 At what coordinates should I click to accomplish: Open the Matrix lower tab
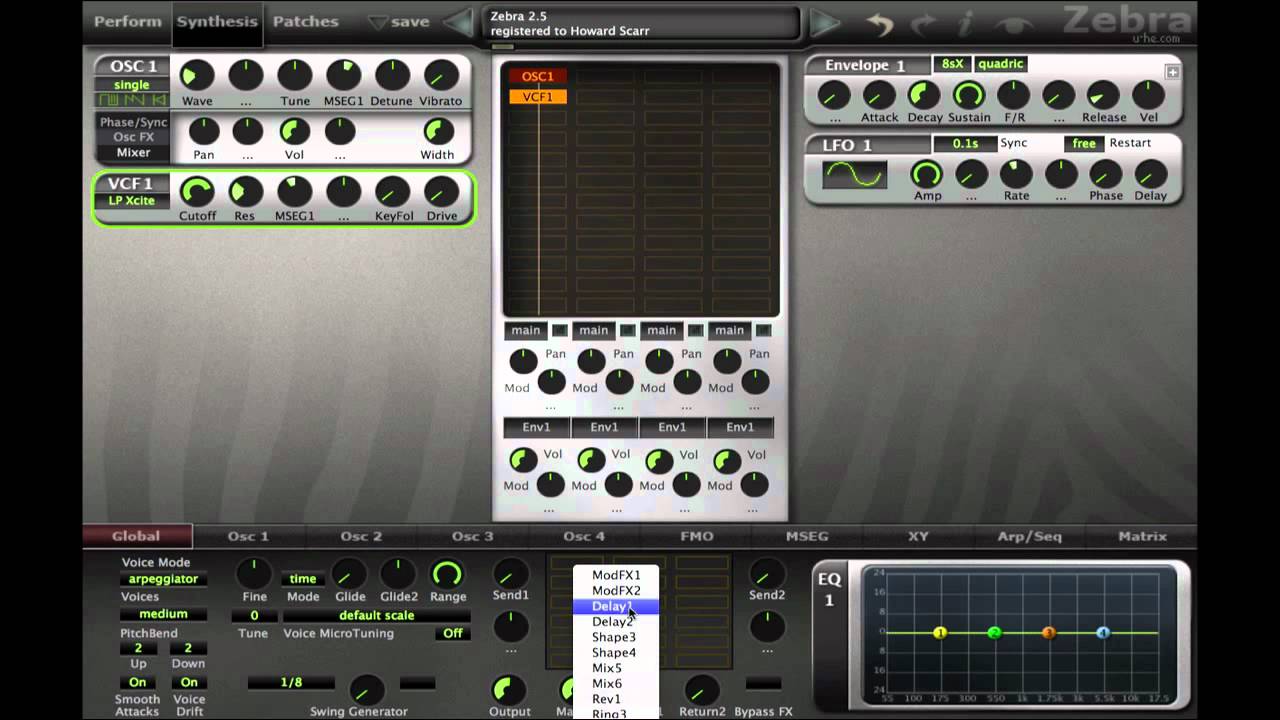tap(1142, 536)
